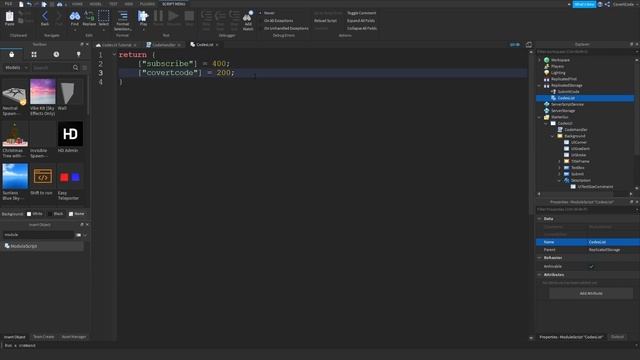Viewport: 640px width, 360px height.
Task: Open the Toolbox Inventory grid icon
Action: click(x=34, y=54)
